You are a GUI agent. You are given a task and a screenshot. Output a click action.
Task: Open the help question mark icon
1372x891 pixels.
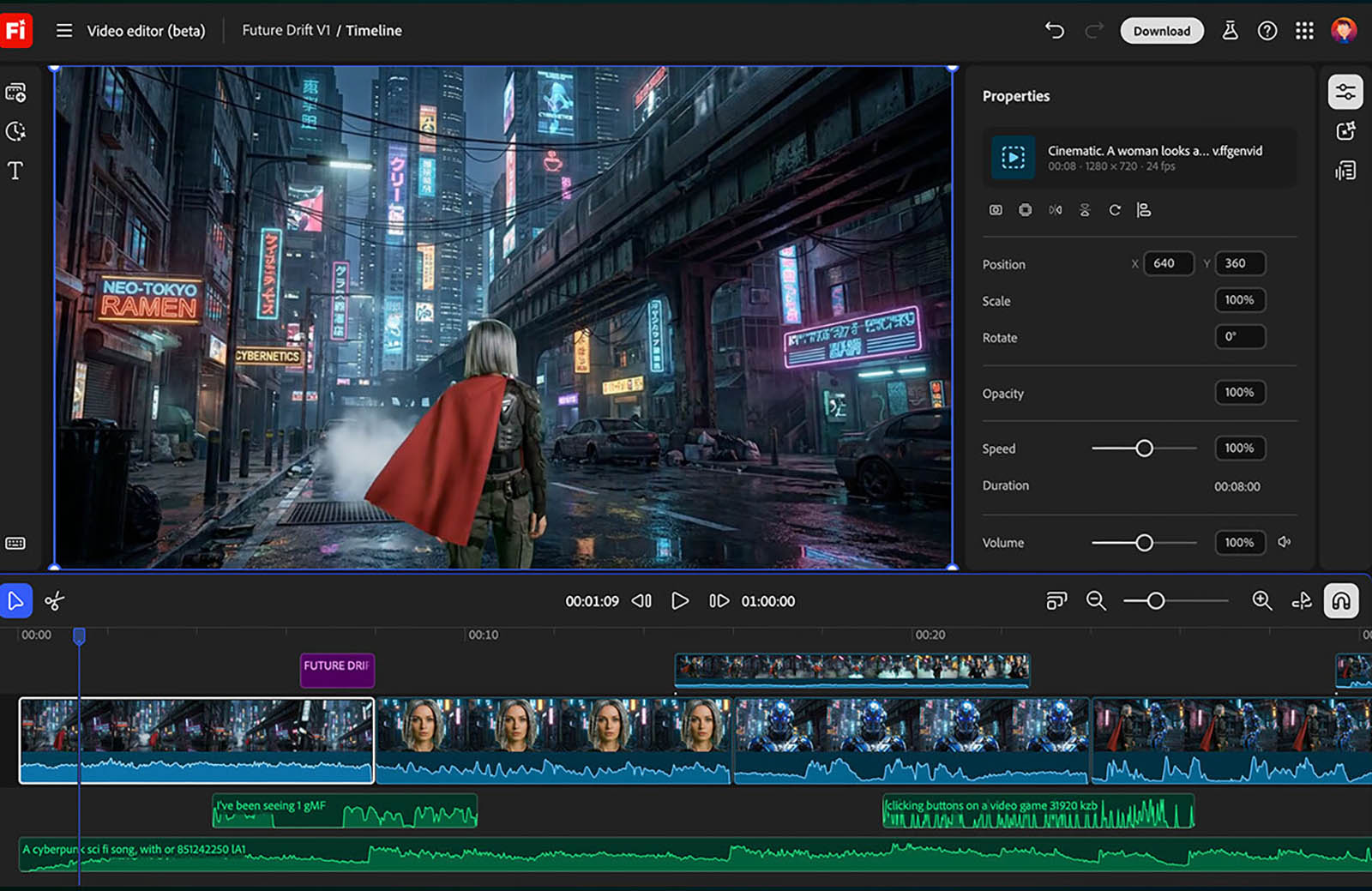click(1267, 31)
